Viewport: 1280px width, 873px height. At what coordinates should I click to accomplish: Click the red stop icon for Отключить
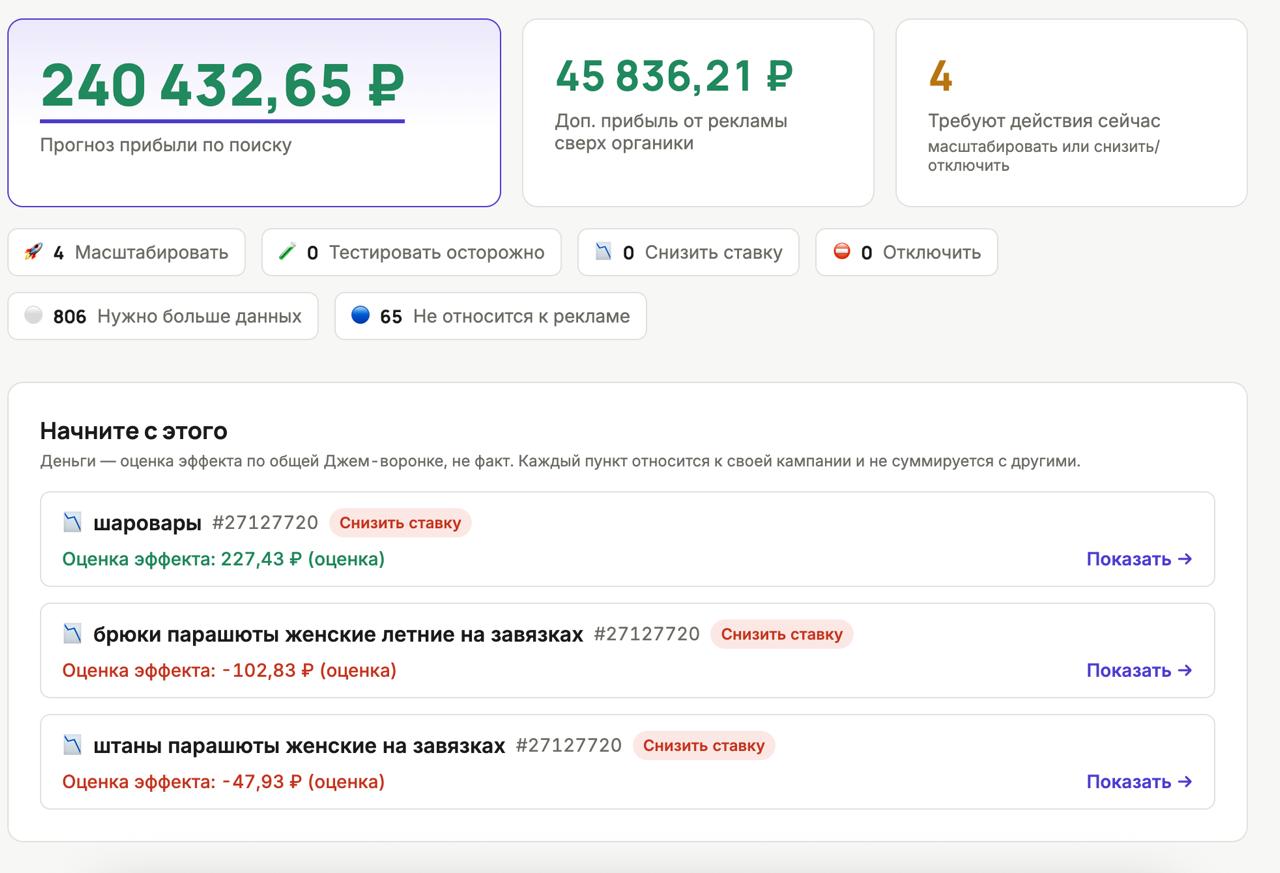[841, 252]
